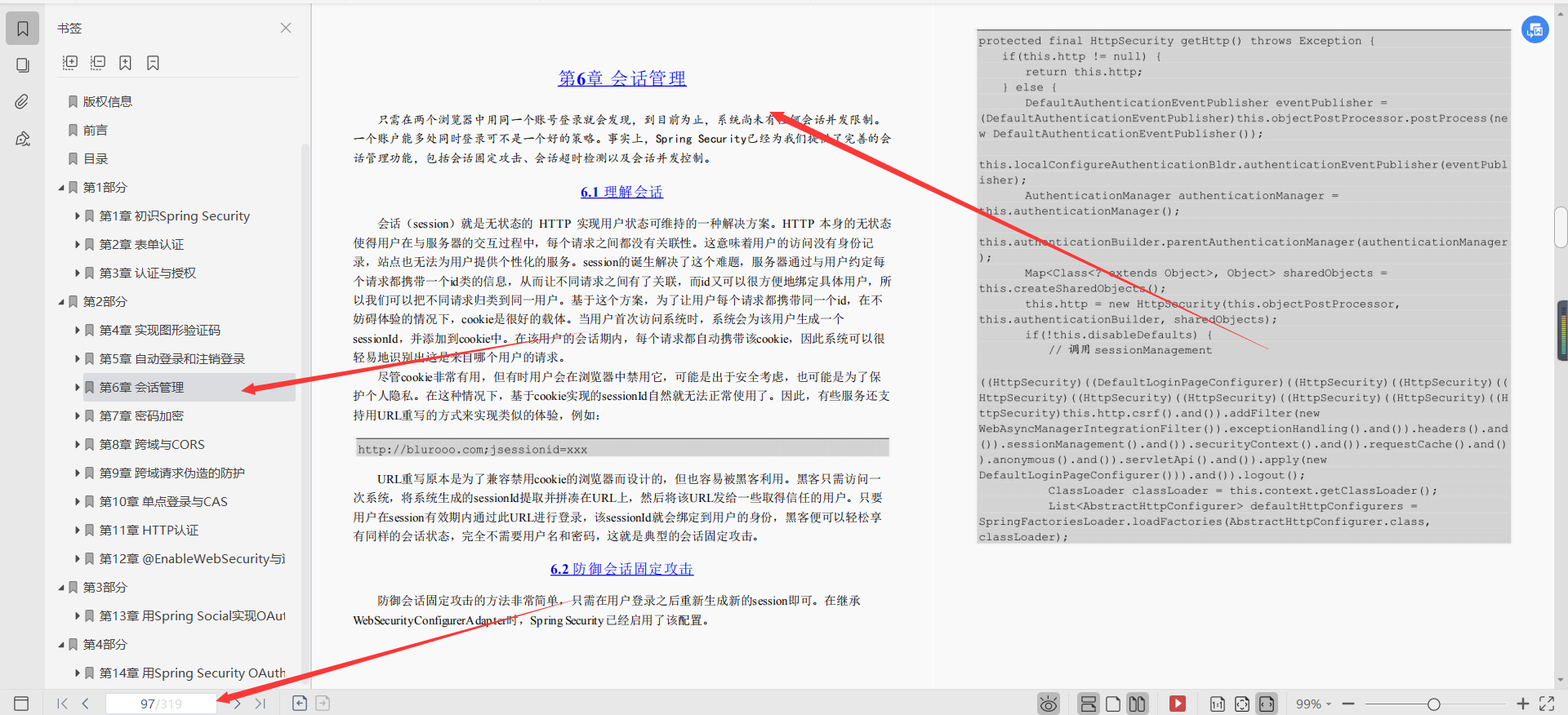Collapse the 第2部分 bookmark group
Viewport: 1568px width, 715px height.
(61, 302)
